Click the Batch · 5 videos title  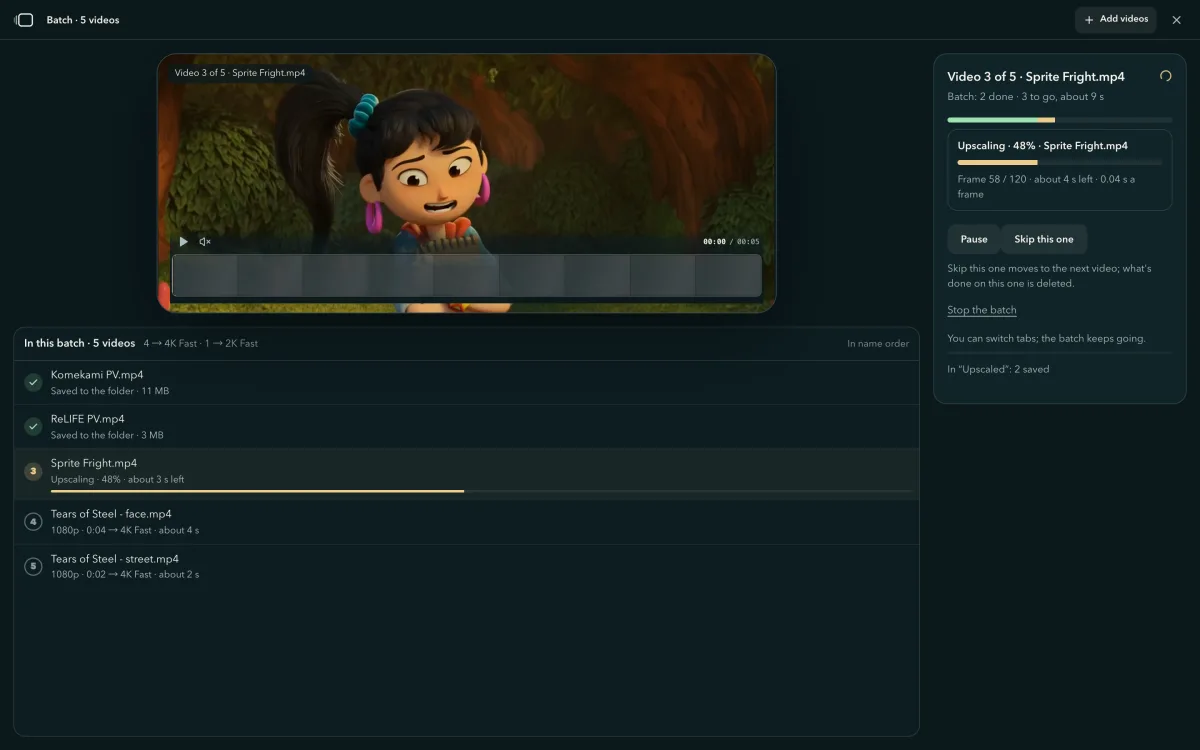tap(83, 20)
